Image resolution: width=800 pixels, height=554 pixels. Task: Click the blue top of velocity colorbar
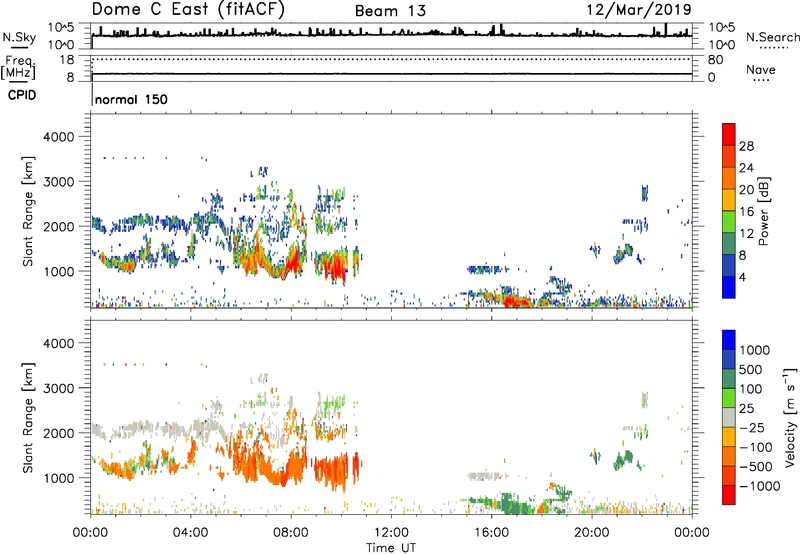pos(729,340)
